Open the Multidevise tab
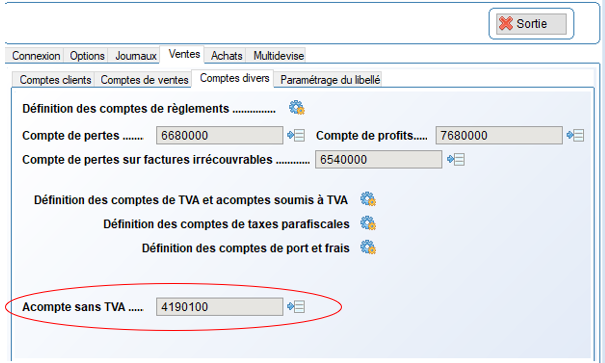 [279, 56]
